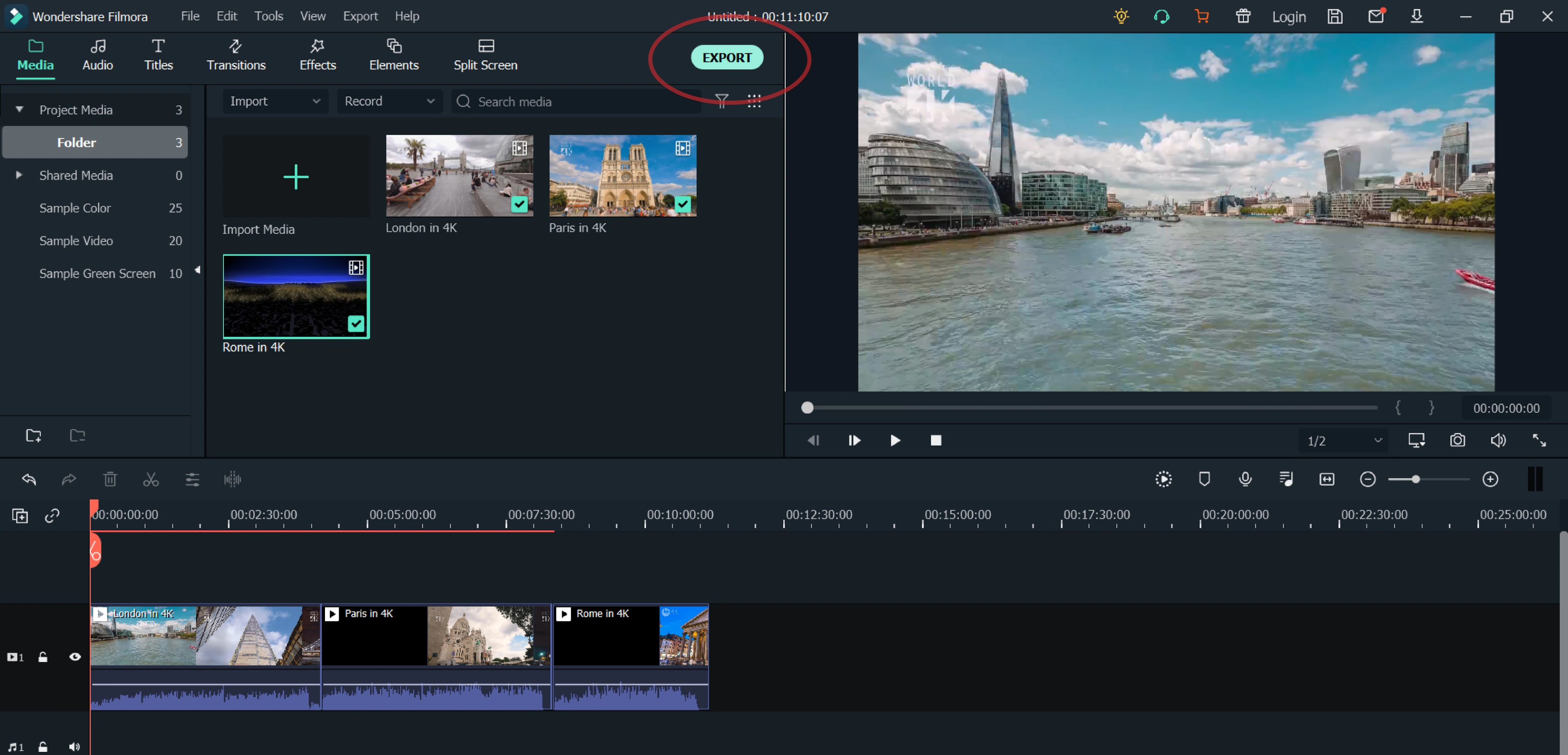Click the Audio detach icon in toolbar
Viewport: 1568px width, 755px height.
[232, 479]
